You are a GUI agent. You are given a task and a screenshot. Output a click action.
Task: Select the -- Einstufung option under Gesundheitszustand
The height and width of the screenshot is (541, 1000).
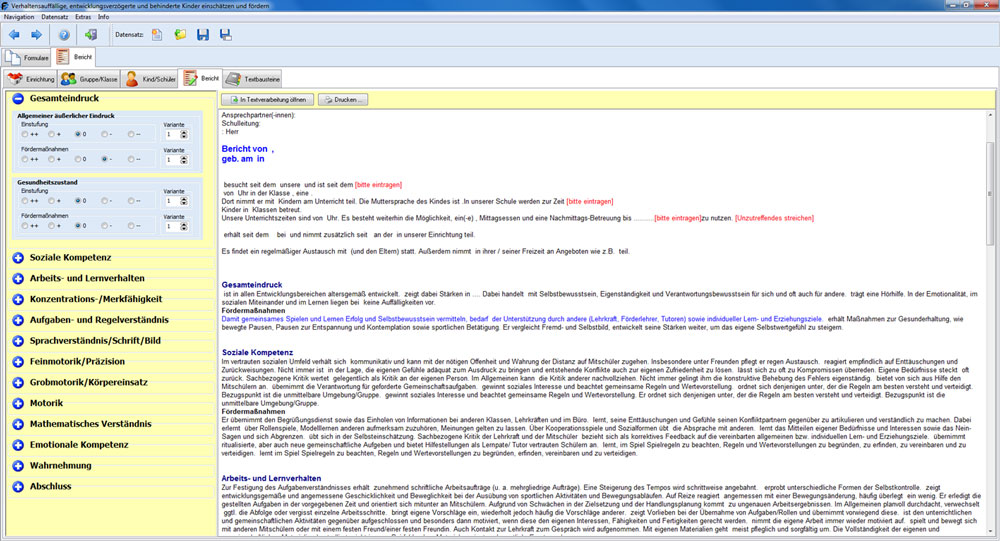[x=131, y=200]
